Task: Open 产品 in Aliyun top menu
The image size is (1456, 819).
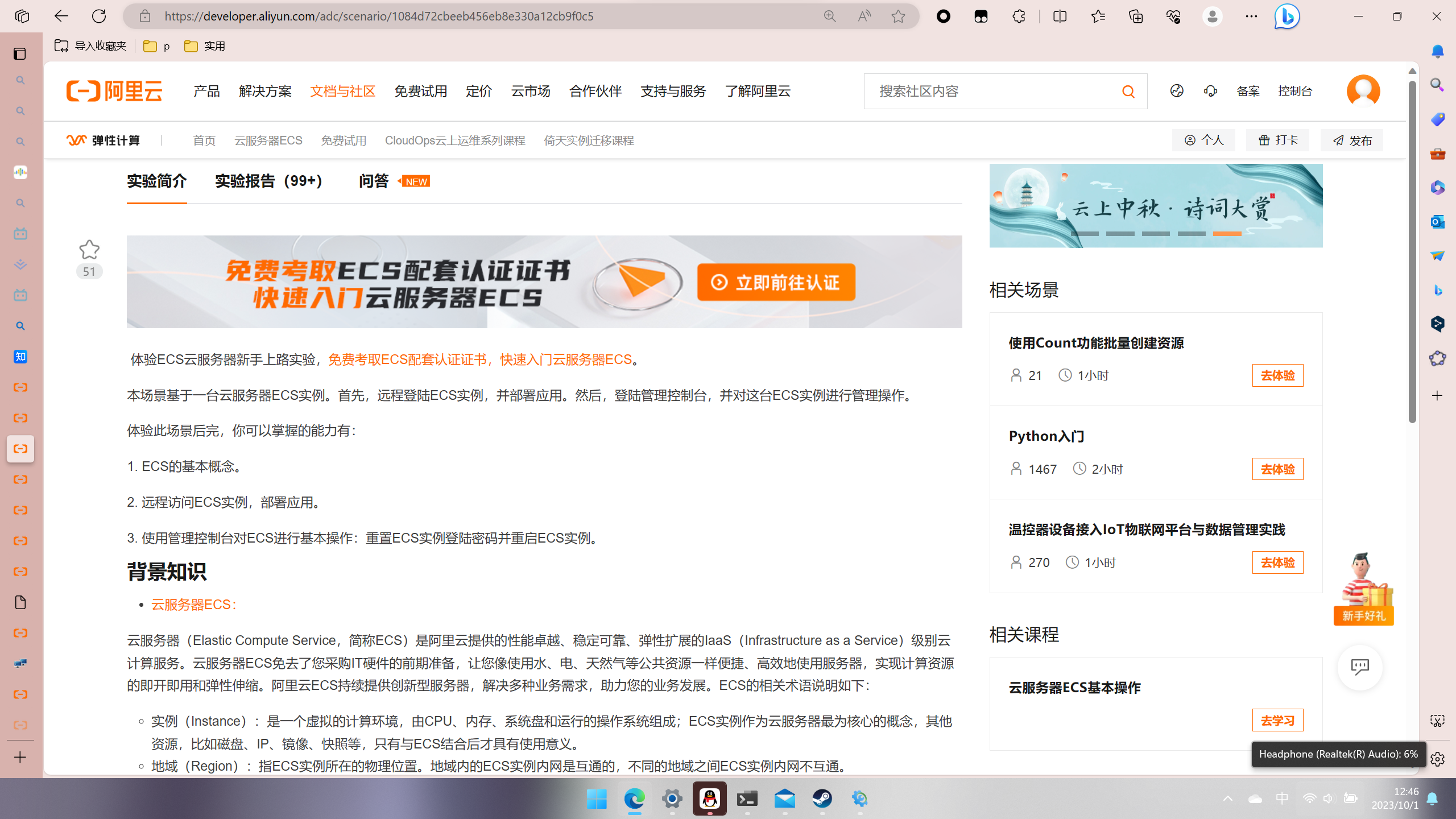Action: click(206, 91)
